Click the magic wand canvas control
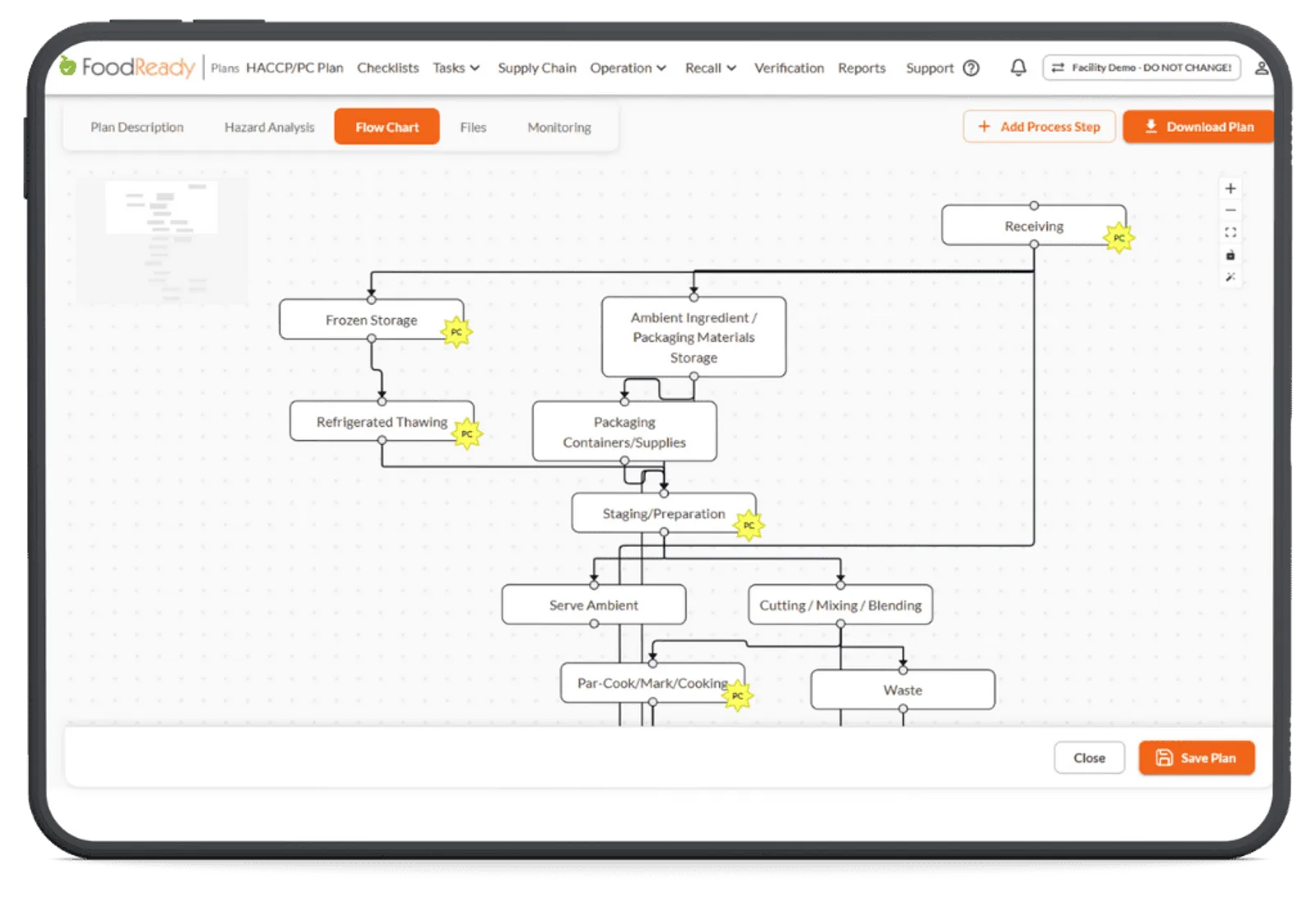Screen dimensions: 1316x903 pyautogui.click(x=1230, y=277)
